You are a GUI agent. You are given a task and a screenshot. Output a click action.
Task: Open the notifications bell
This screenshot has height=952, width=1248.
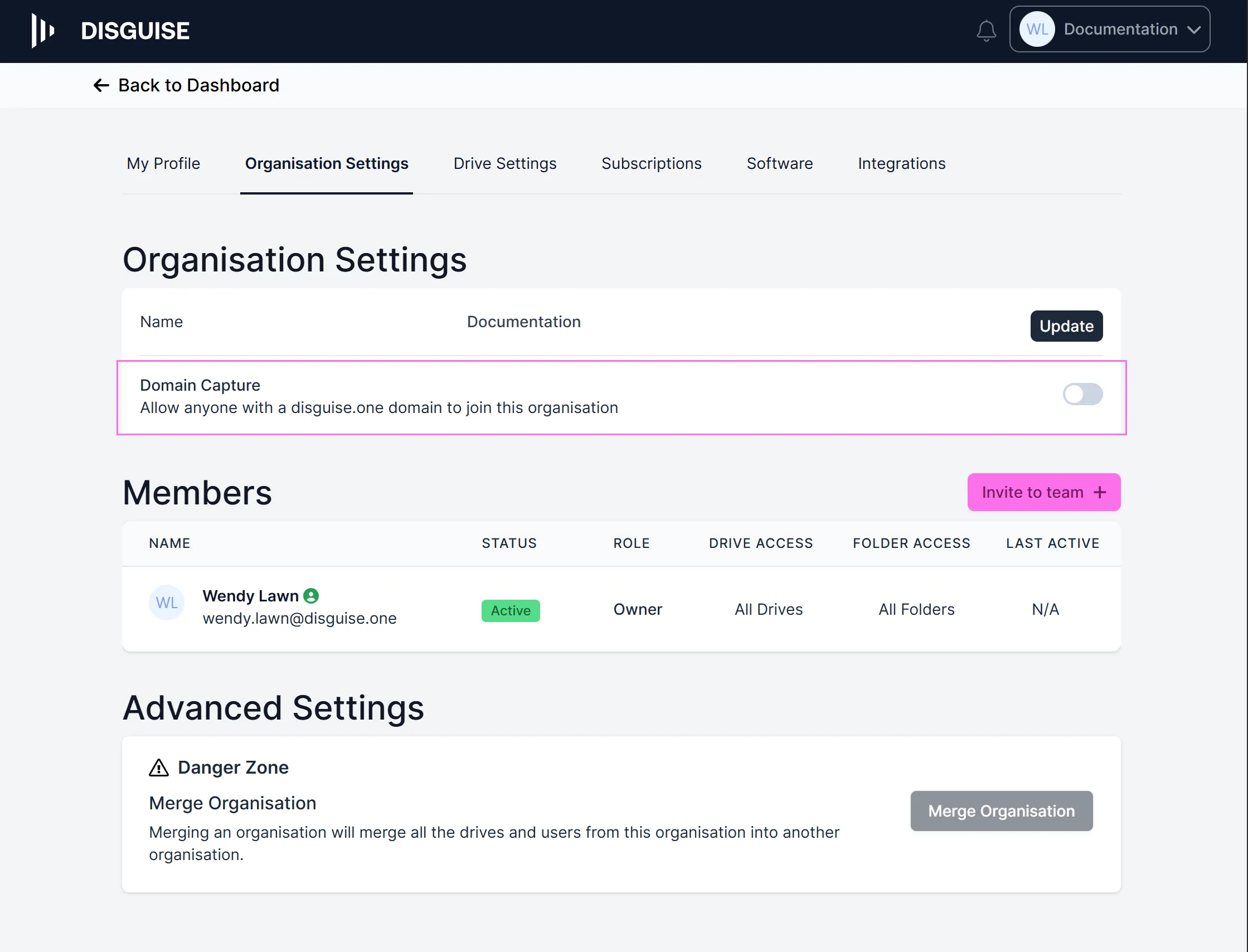pyautogui.click(x=986, y=30)
